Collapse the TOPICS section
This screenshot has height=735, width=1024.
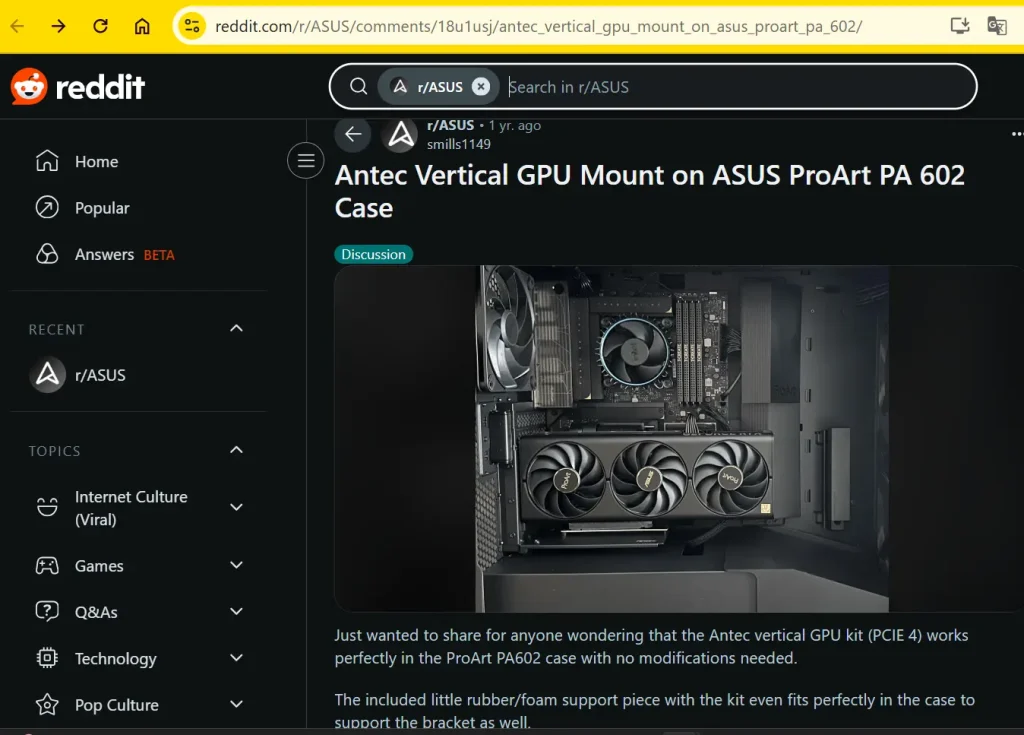236,450
